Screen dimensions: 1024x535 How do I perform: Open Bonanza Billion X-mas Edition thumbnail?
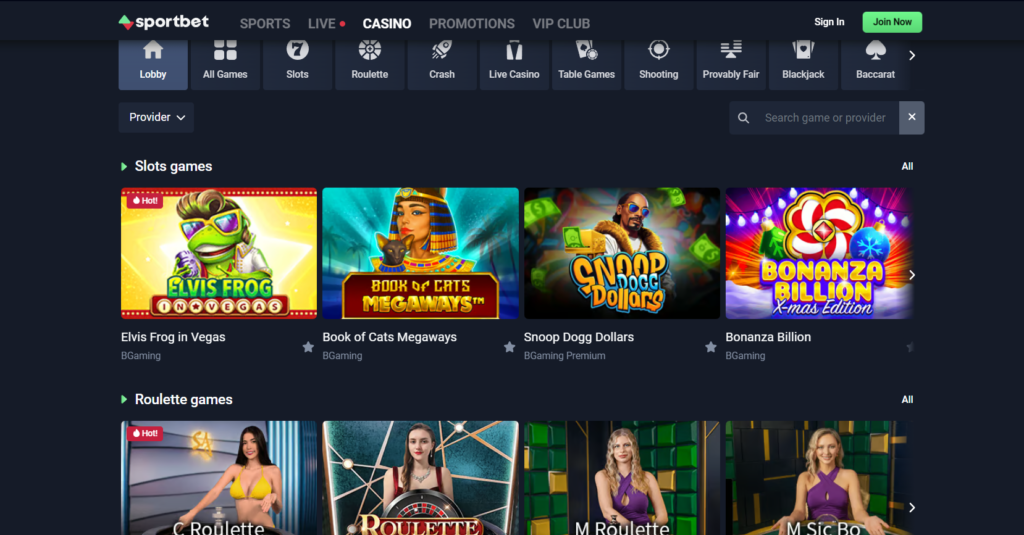819,253
